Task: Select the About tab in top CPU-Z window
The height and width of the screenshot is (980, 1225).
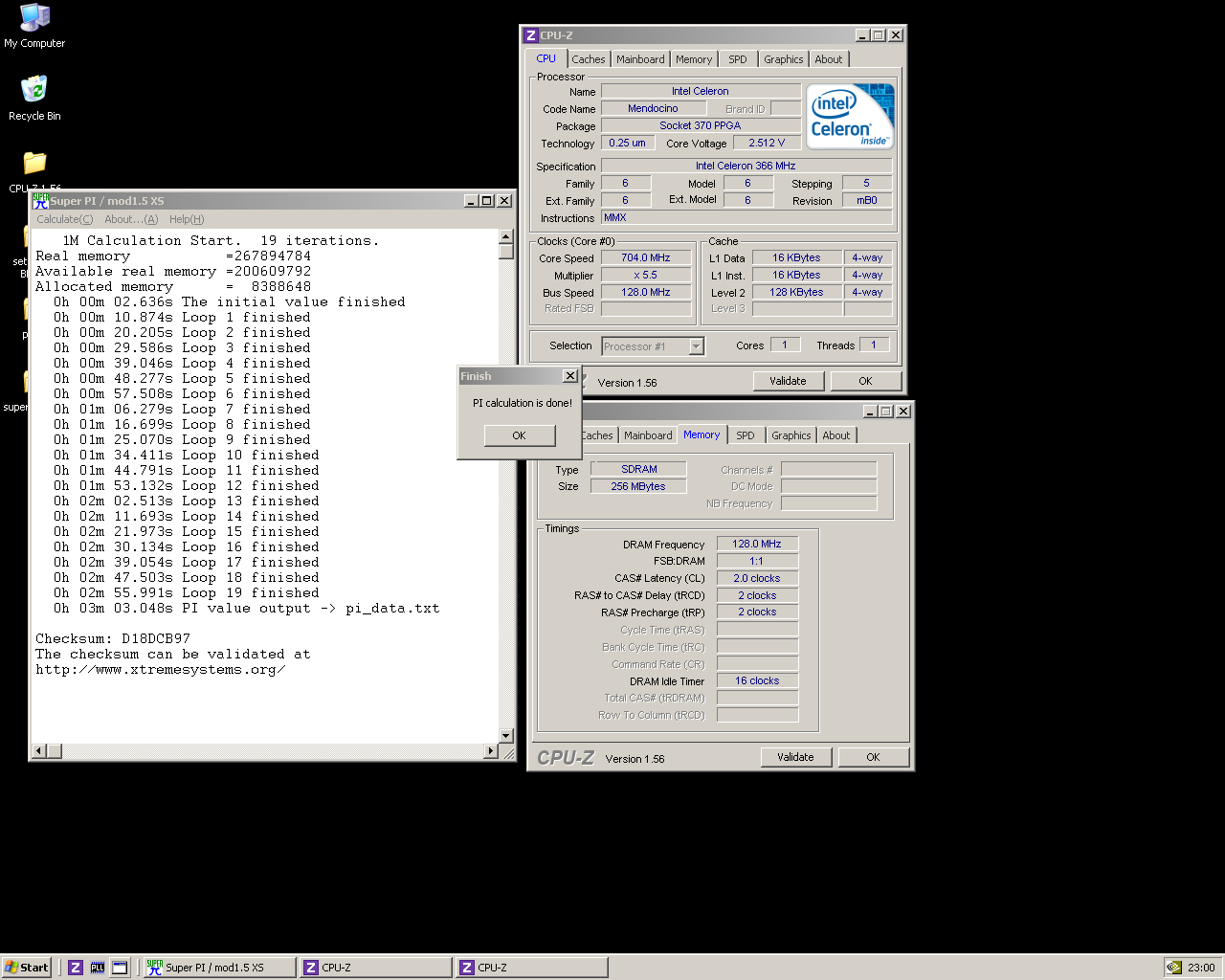Action: 829,59
